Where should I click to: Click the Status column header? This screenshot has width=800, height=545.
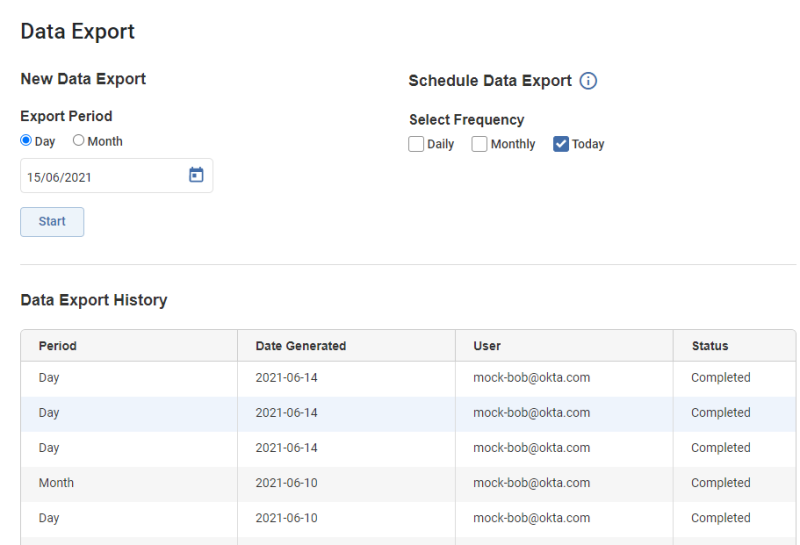click(710, 346)
